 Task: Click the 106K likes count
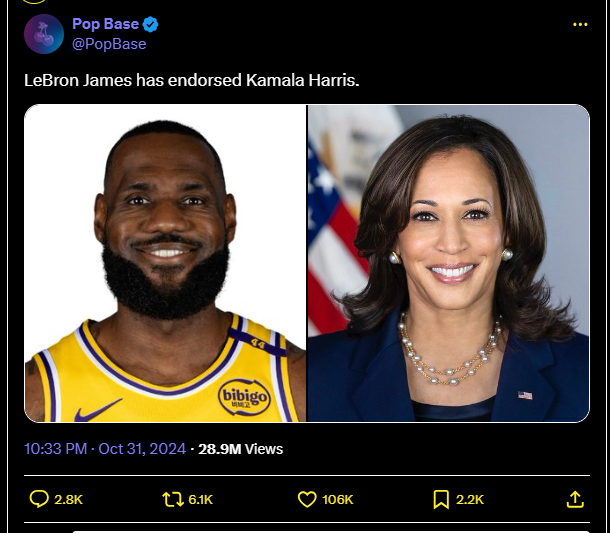(337, 499)
